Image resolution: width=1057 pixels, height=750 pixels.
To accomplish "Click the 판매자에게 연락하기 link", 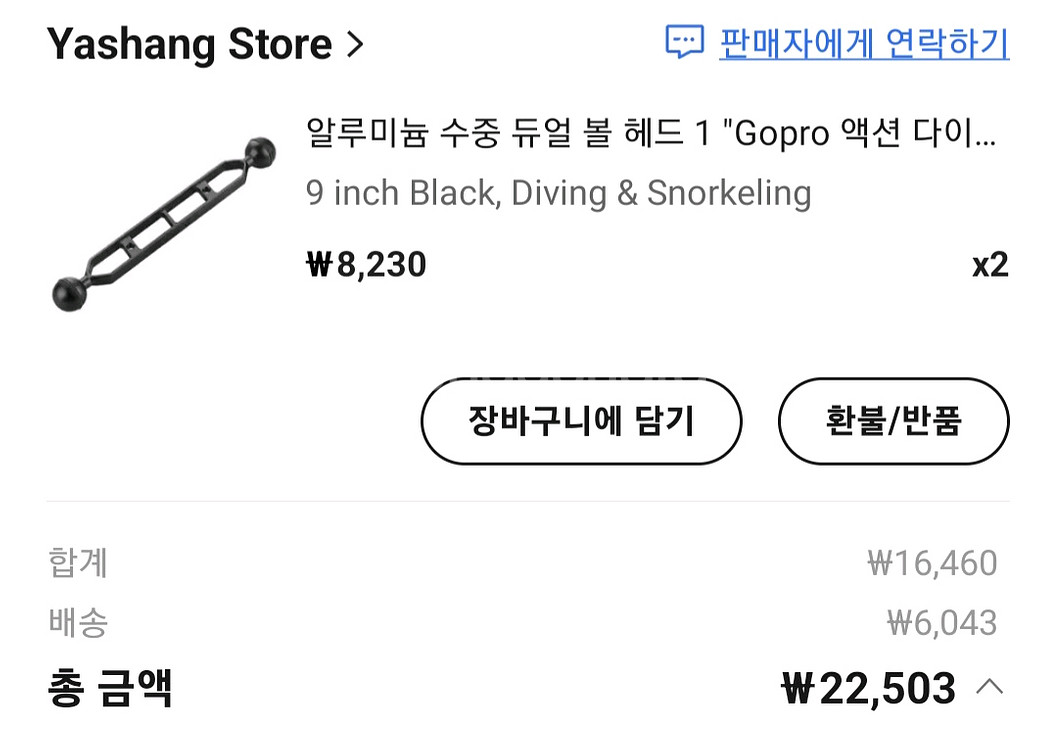I will [864, 43].
